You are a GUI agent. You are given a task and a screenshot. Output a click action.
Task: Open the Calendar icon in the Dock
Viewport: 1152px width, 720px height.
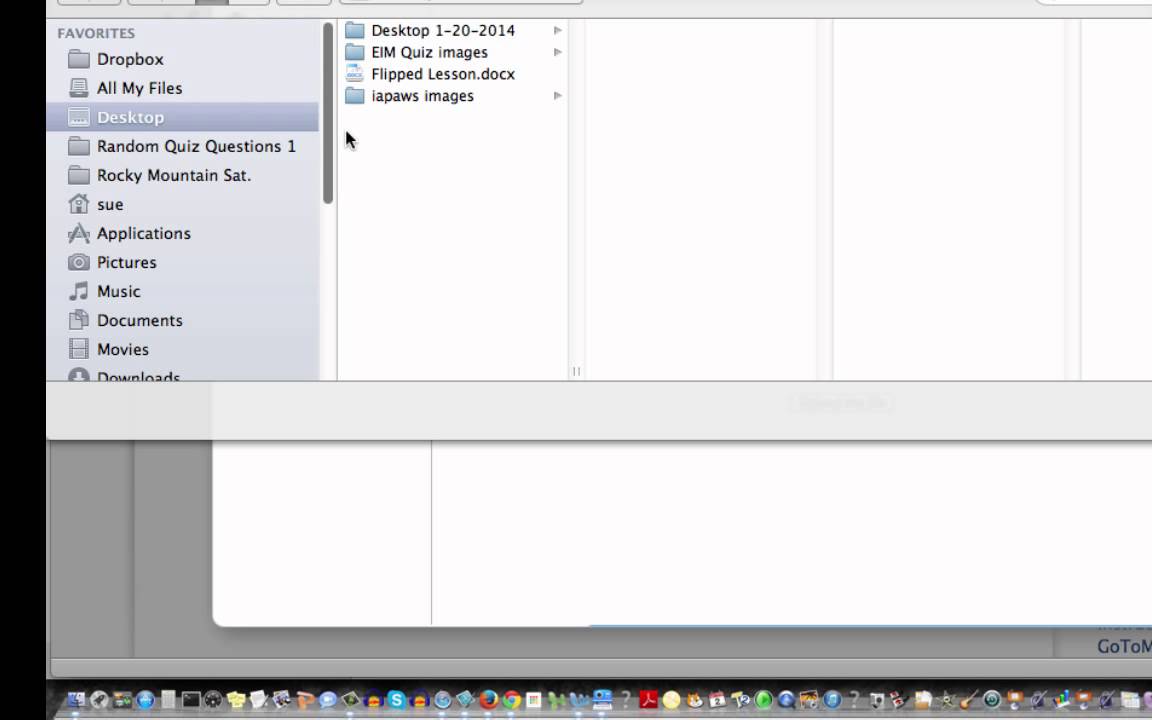717,699
